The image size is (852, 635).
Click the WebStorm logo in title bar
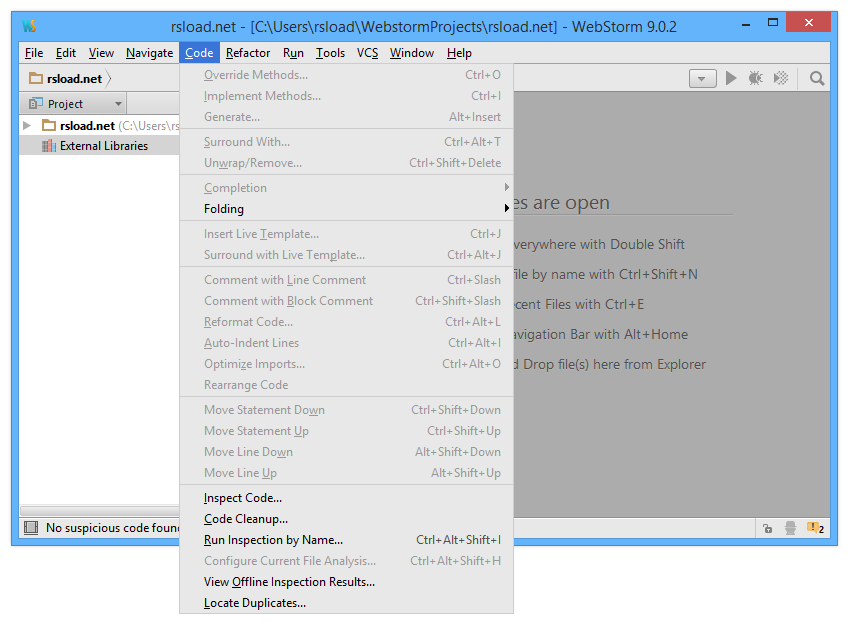[x=29, y=26]
